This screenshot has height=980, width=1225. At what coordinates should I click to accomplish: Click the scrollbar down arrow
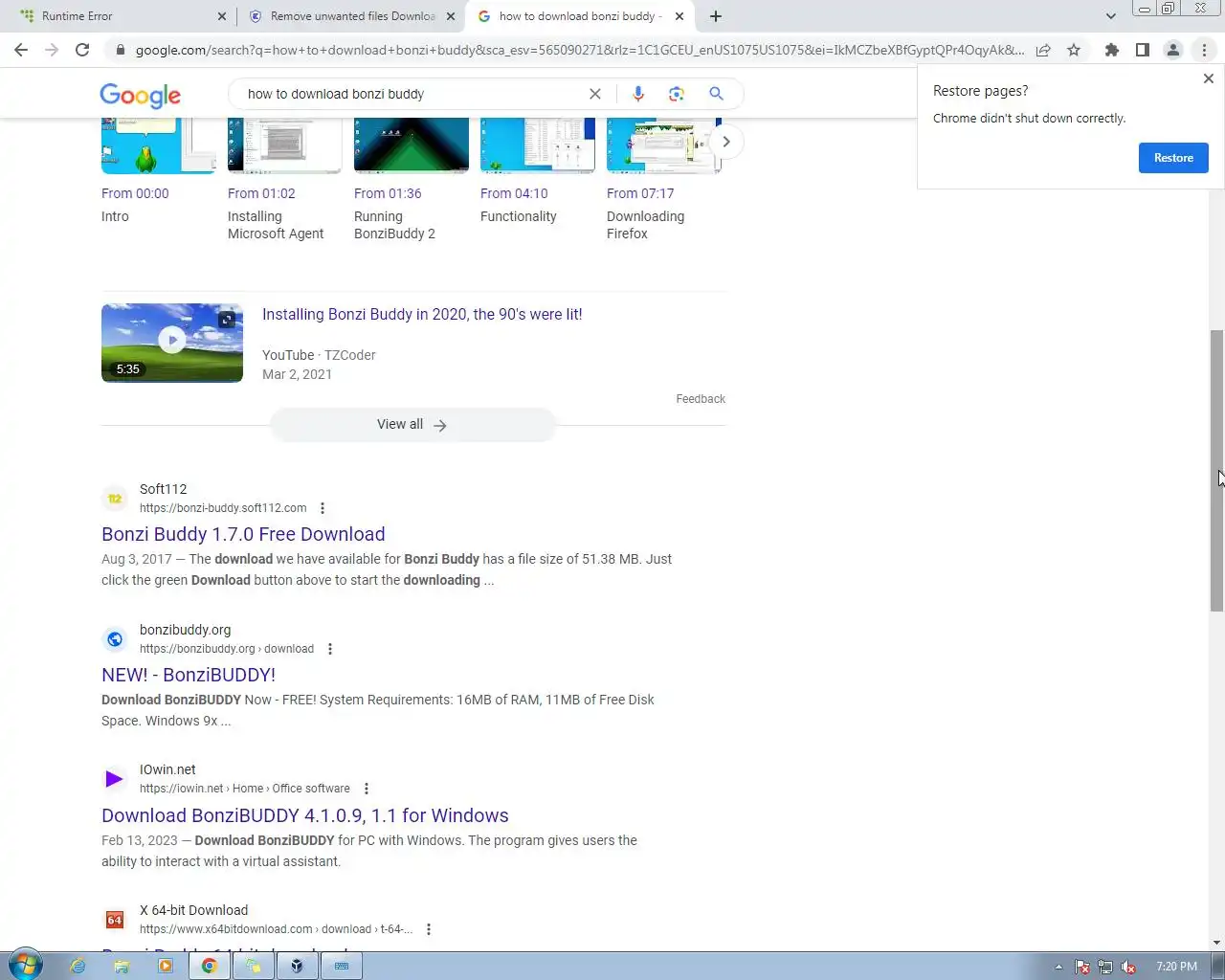click(x=1216, y=943)
